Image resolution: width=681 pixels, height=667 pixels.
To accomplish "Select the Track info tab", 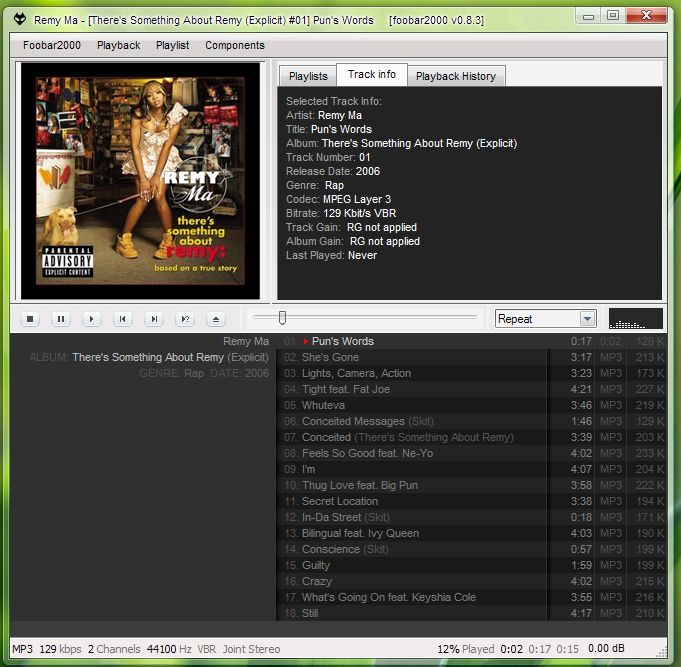I will [x=372, y=75].
